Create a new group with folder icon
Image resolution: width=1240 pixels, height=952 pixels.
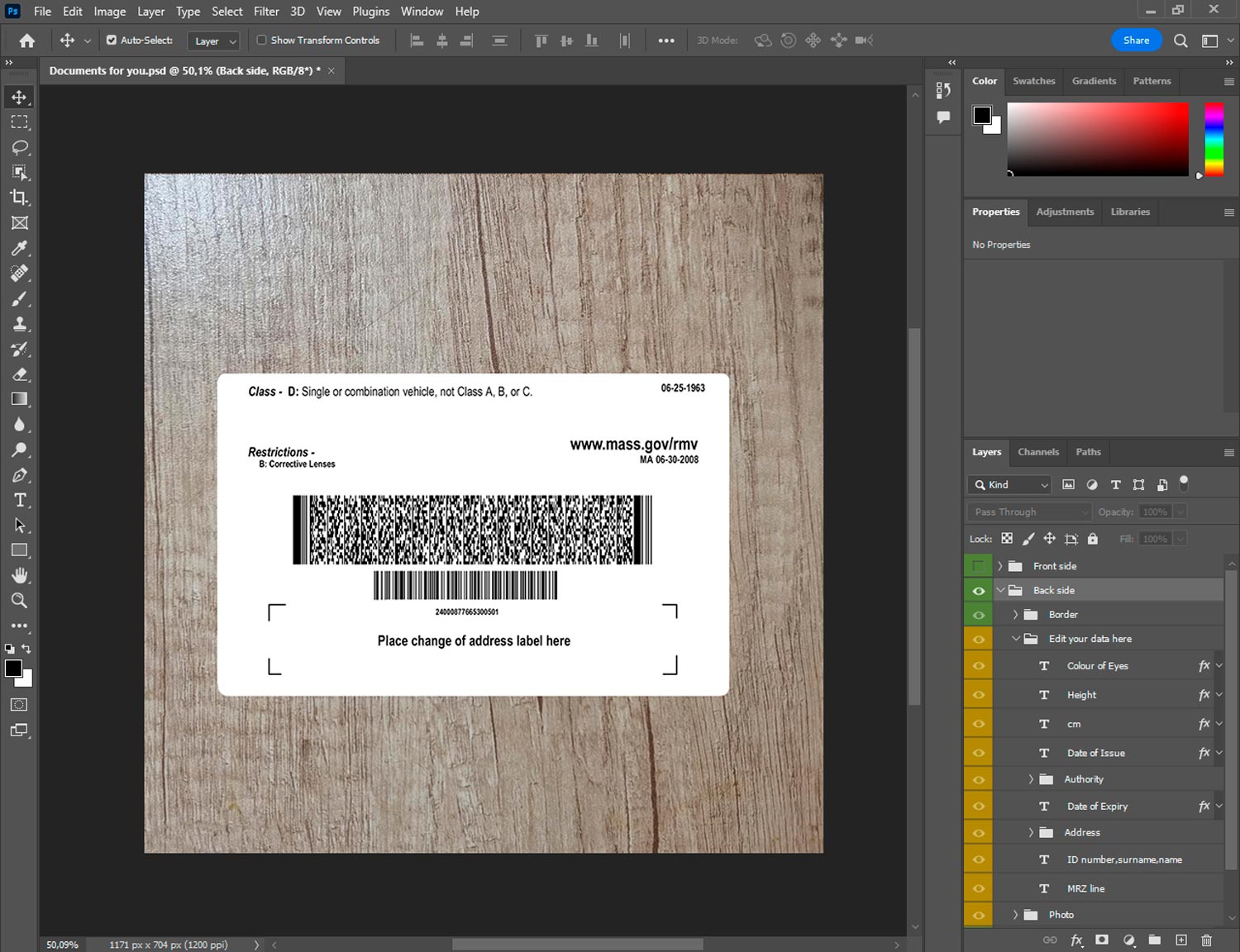pyautogui.click(x=1154, y=940)
